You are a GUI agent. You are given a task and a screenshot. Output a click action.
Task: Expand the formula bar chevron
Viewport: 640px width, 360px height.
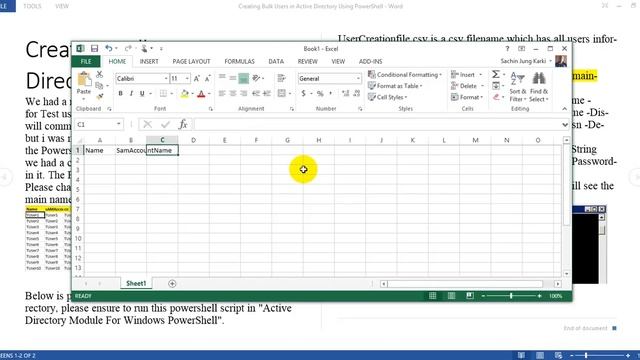[x=565, y=124]
